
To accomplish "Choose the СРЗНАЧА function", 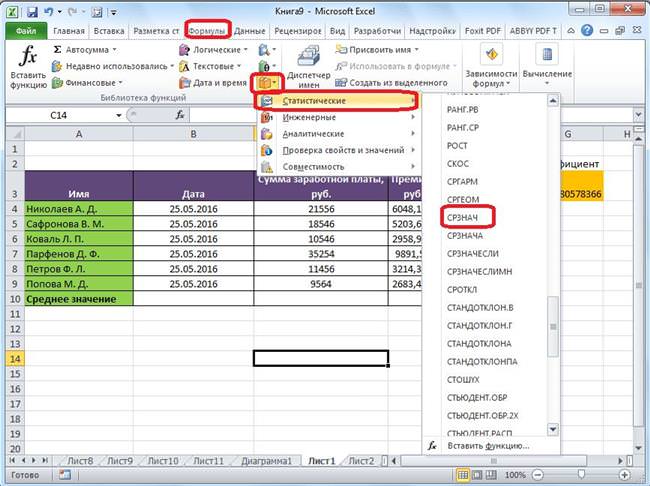I will pos(465,236).
